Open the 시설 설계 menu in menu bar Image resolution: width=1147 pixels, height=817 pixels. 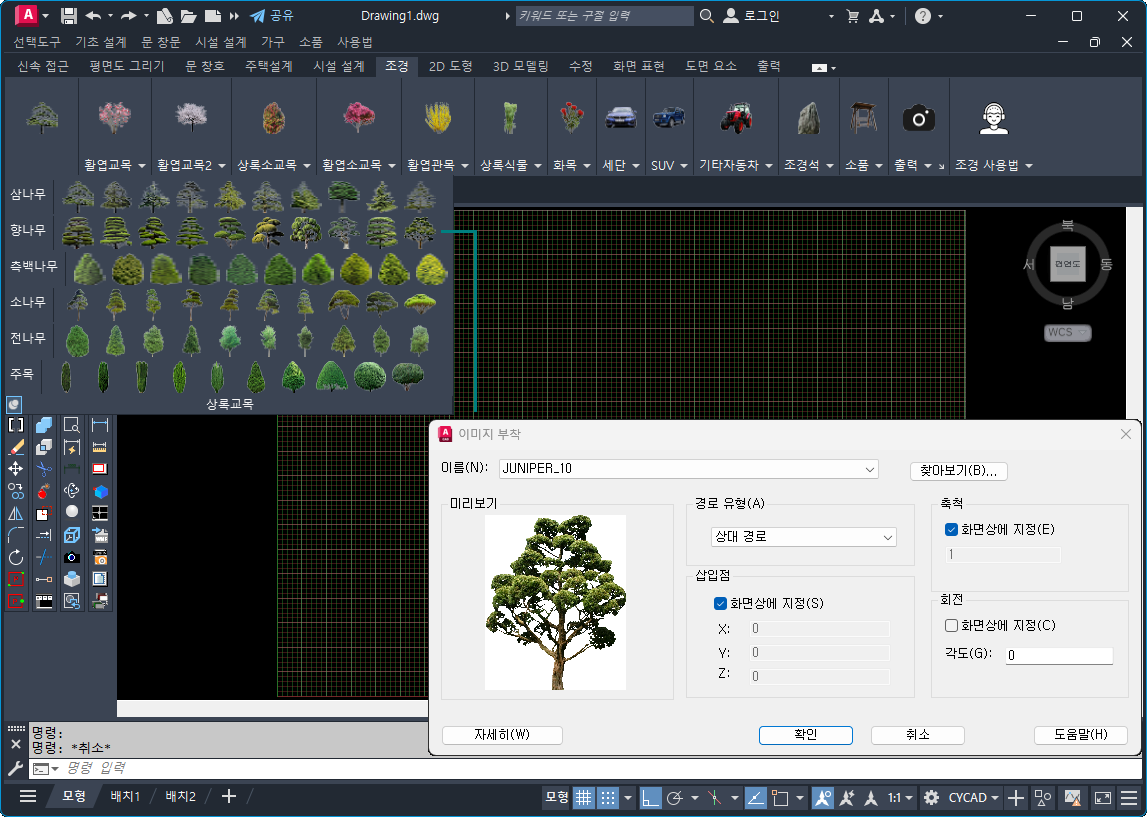[x=220, y=42]
